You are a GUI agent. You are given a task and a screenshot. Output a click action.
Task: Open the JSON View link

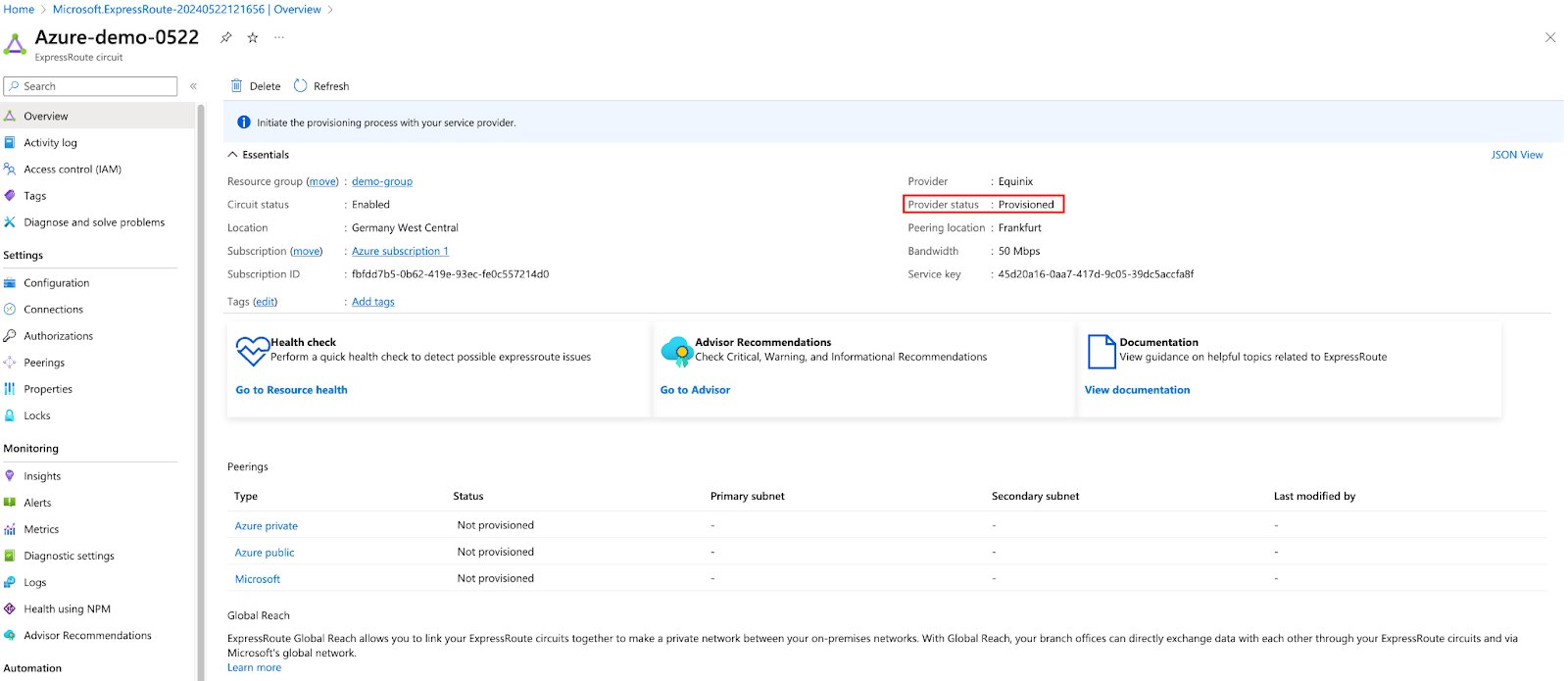pos(1517,155)
